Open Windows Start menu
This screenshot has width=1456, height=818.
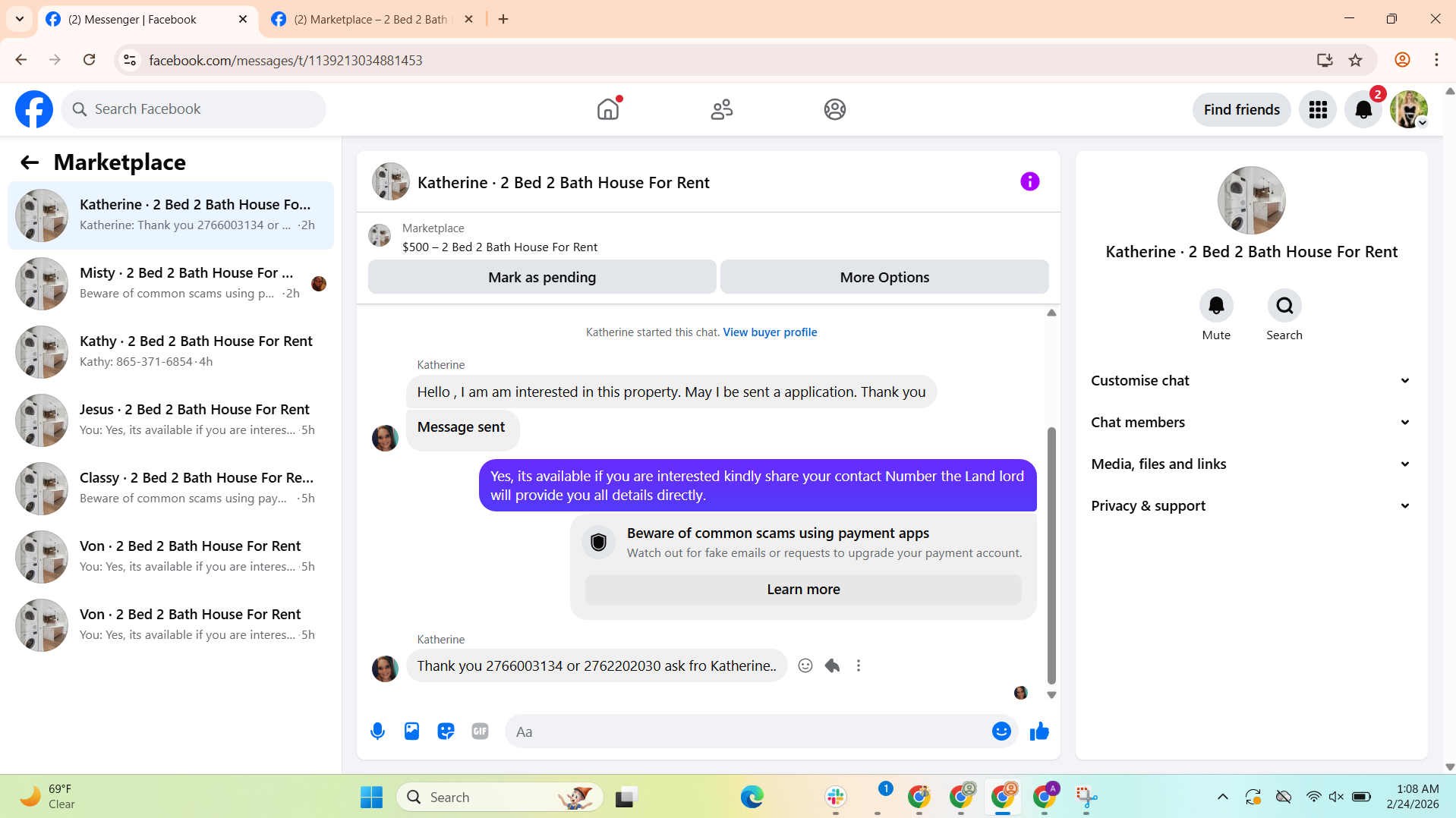[x=371, y=797]
